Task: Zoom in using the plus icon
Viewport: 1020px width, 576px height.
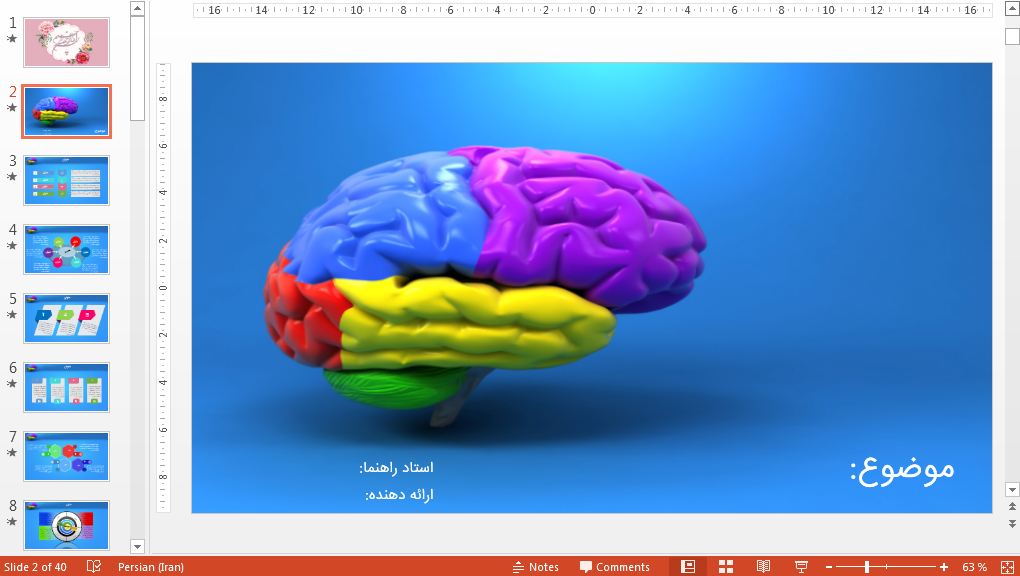Action: point(941,567)
